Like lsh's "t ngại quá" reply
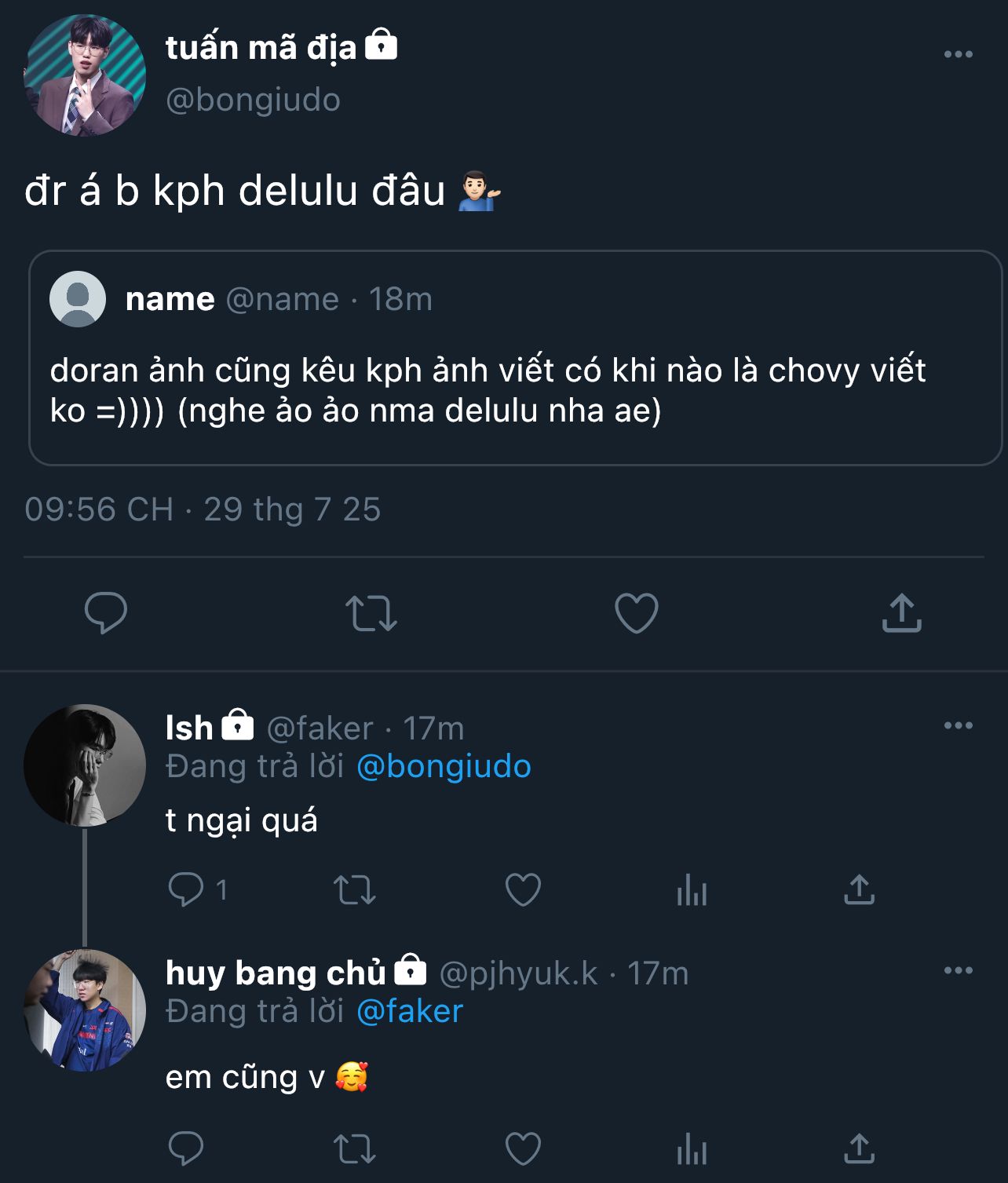 click(x=523, y=889)
